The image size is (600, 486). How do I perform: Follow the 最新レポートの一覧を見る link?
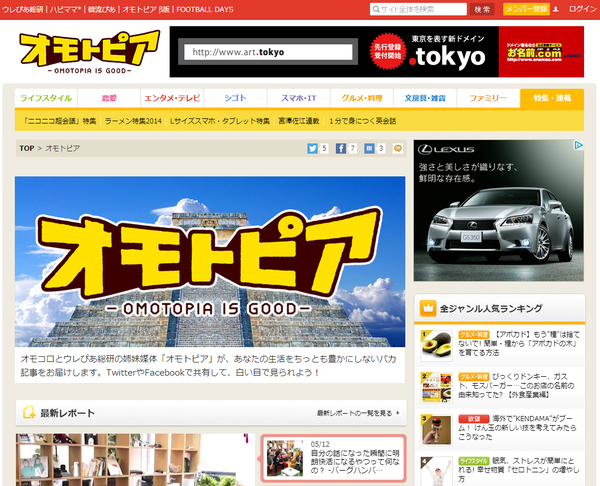[355, 412]
